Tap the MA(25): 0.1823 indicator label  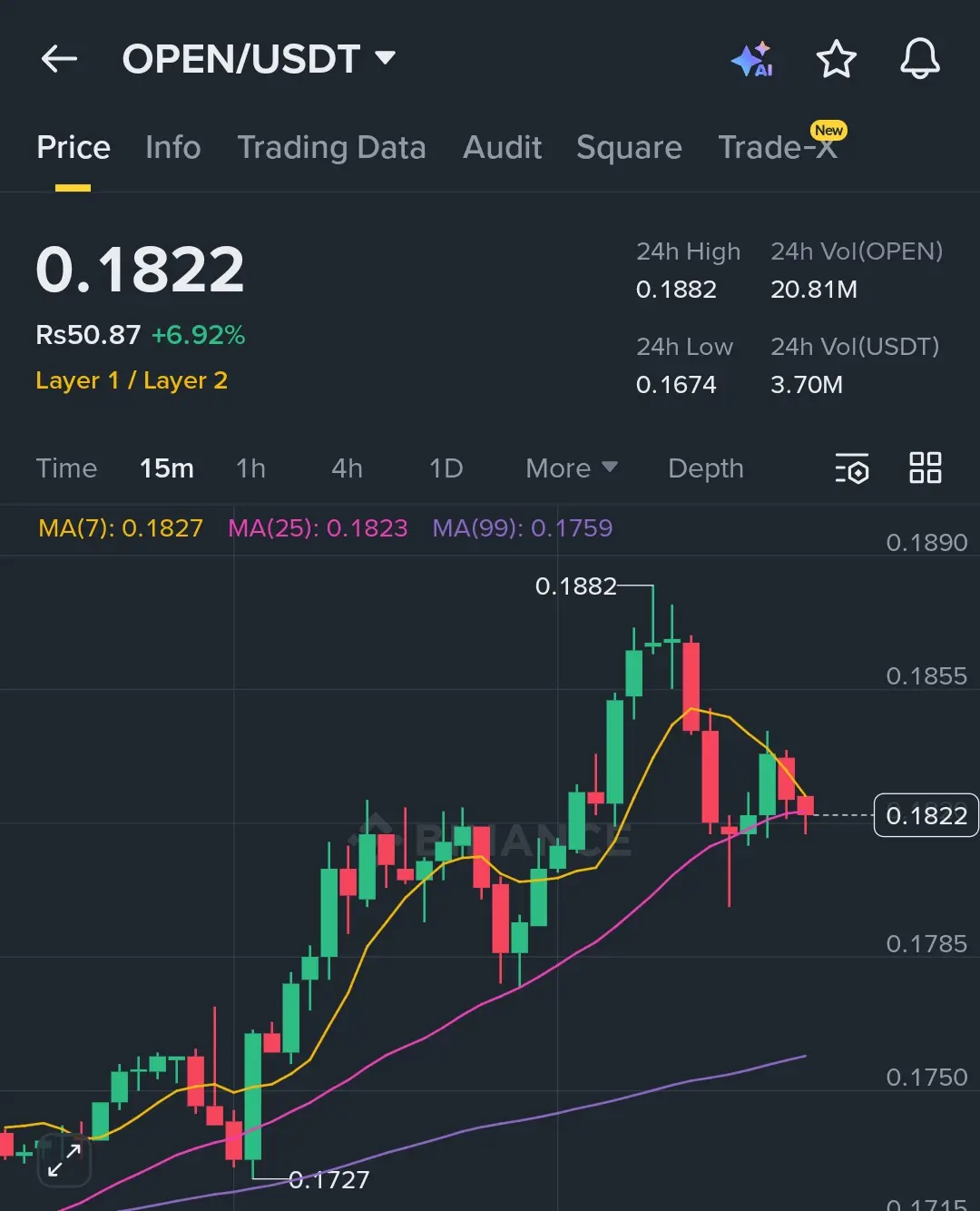coord(318,528)
